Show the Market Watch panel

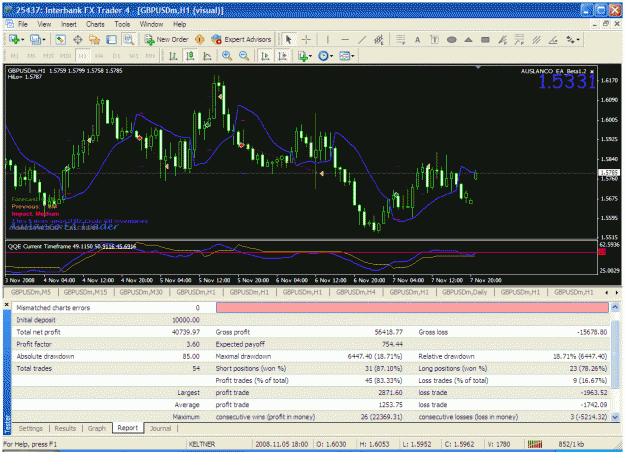[60, 39]
